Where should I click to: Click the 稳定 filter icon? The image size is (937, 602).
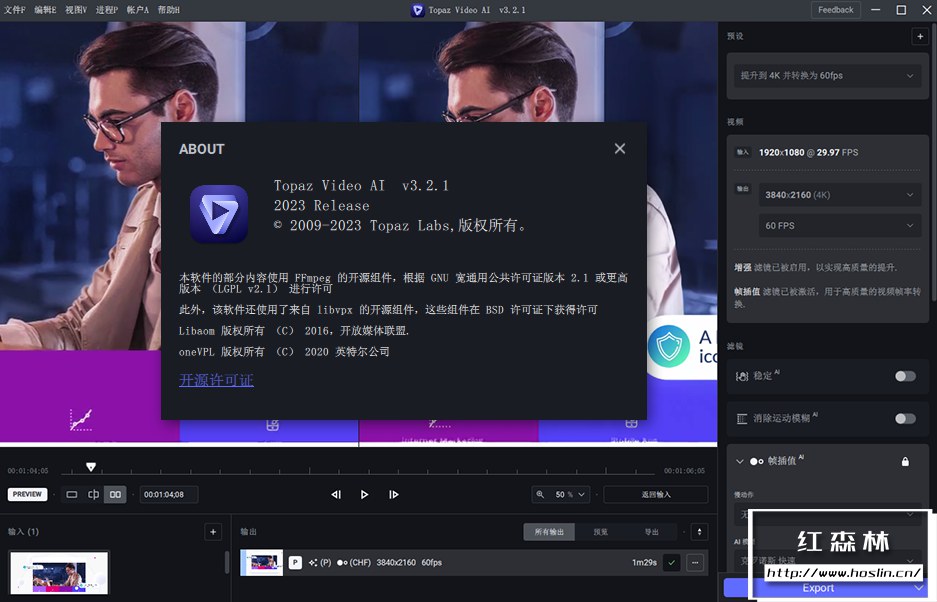coord(742,376)
